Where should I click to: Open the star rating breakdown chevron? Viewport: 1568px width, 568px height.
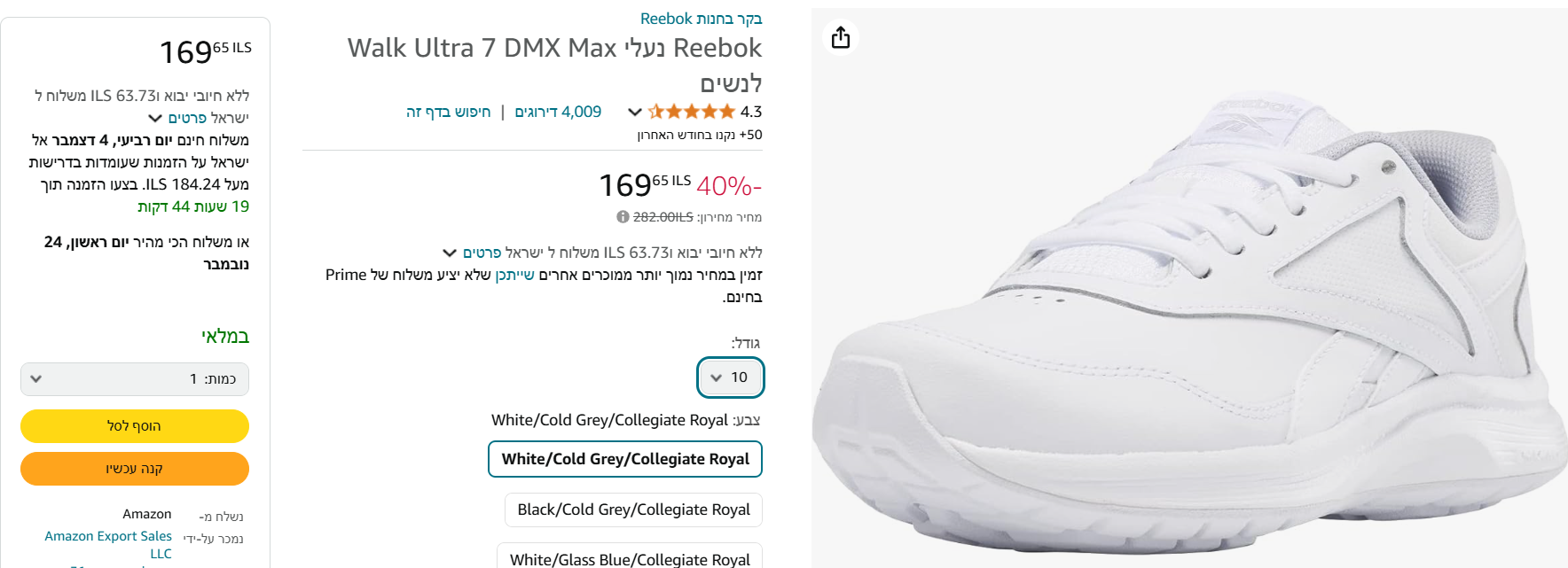pyautogui.click(x=634, y=112)
